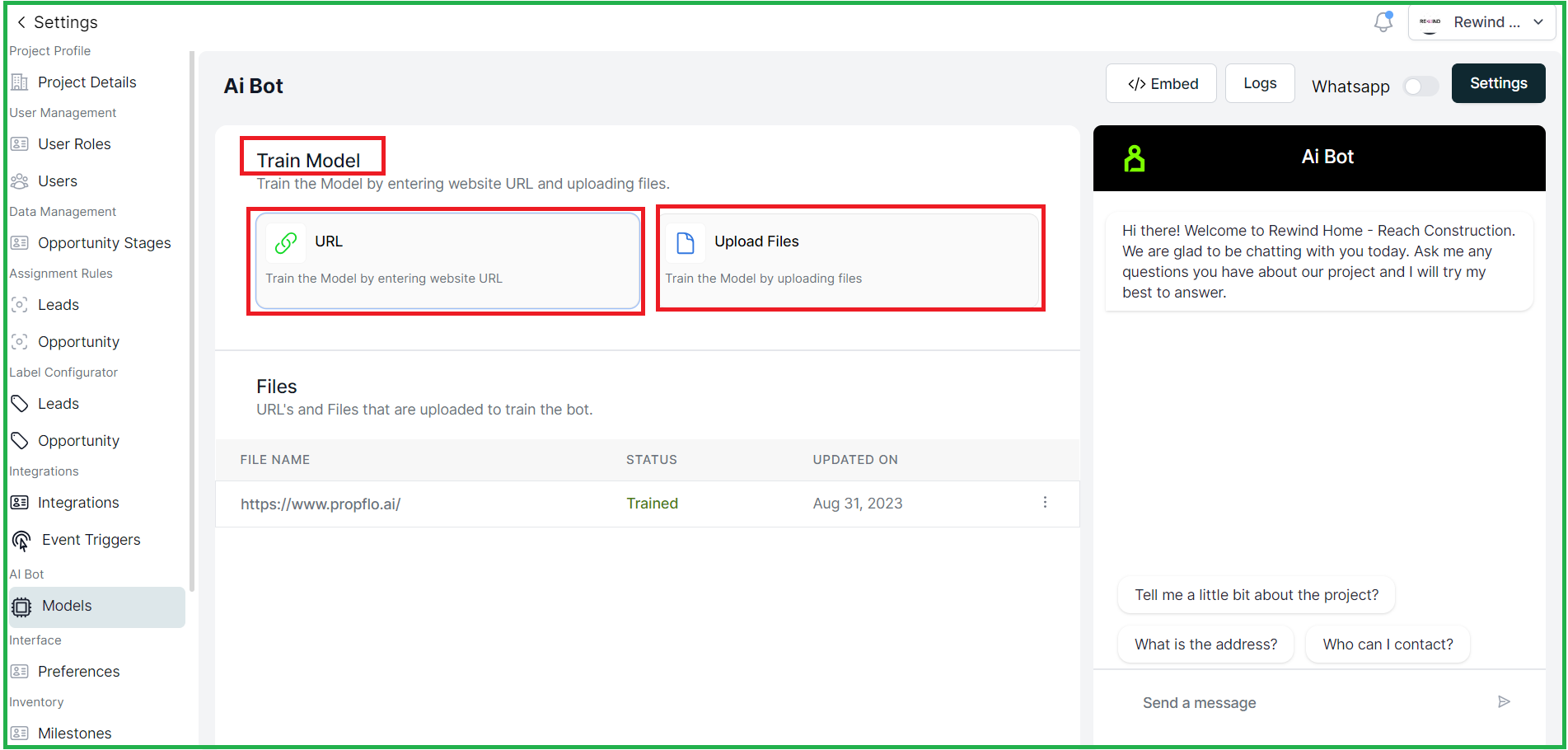Image resolution: width=1568 pixels, height=750 pixels.
Task: Click the Integrations card icon
Action: 20,503
